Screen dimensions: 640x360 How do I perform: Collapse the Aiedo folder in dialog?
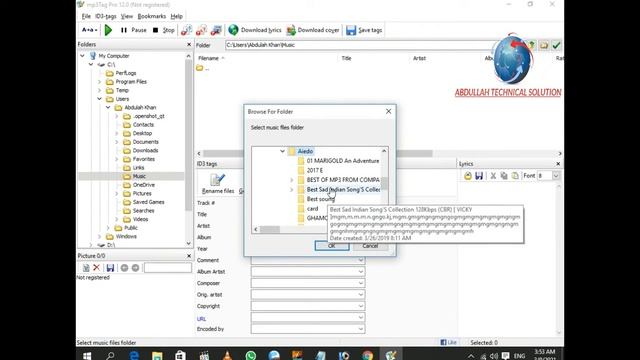pyautogui.click(x=282, y=151)
